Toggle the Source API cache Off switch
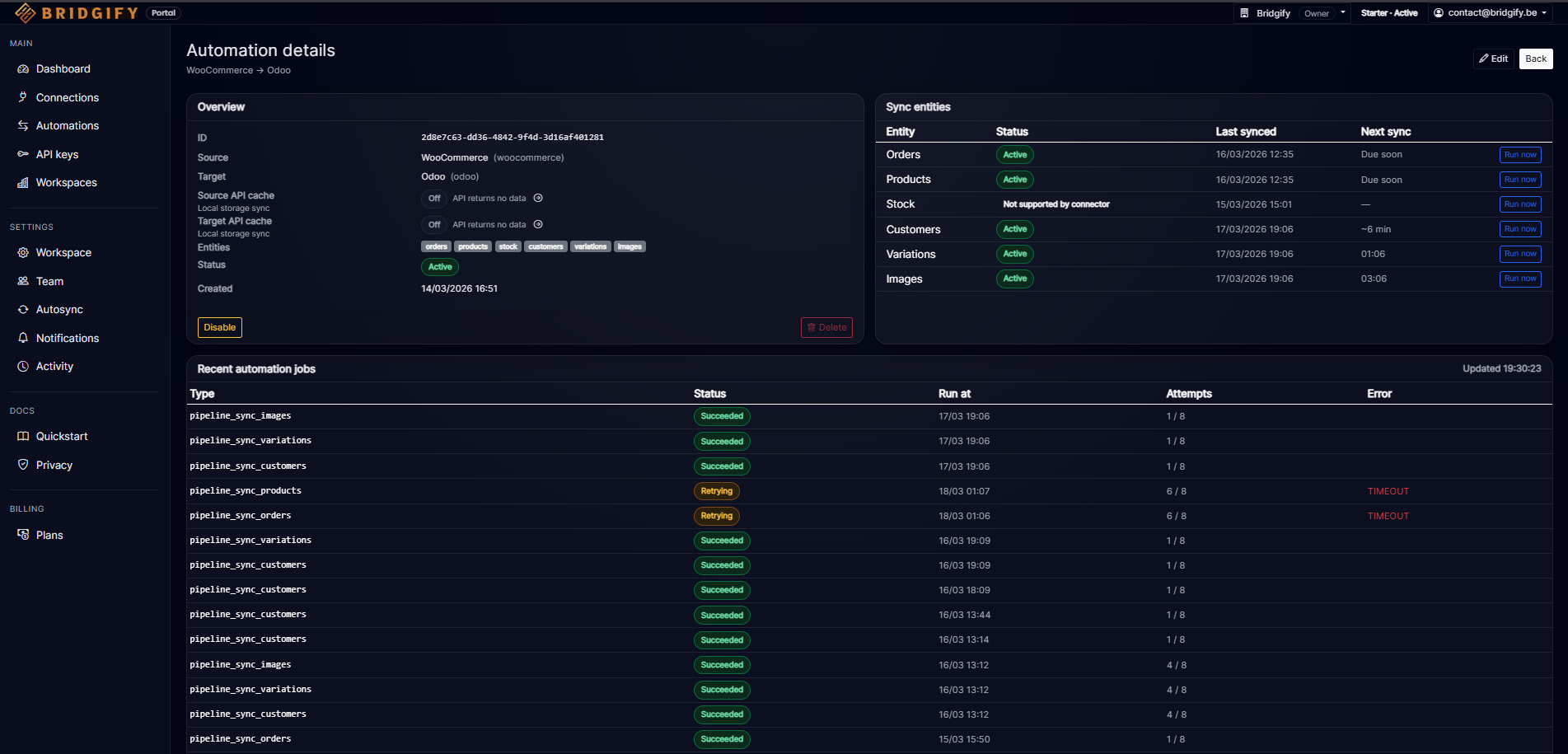Image resolution: width=1568 pixels, height=754 pixels. [434, 199]
